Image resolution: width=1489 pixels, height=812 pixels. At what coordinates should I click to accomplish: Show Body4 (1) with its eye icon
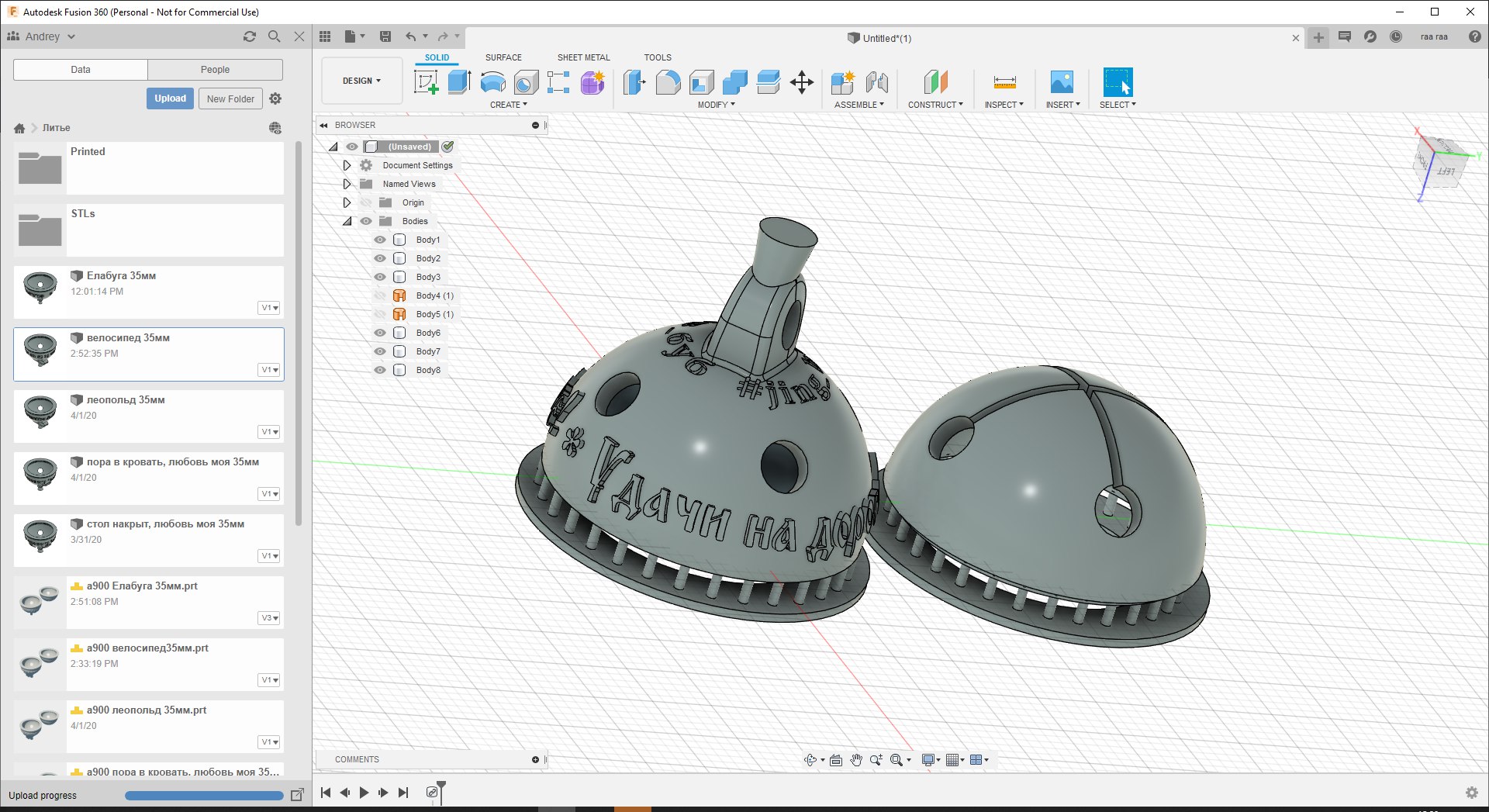click(380, 295)
